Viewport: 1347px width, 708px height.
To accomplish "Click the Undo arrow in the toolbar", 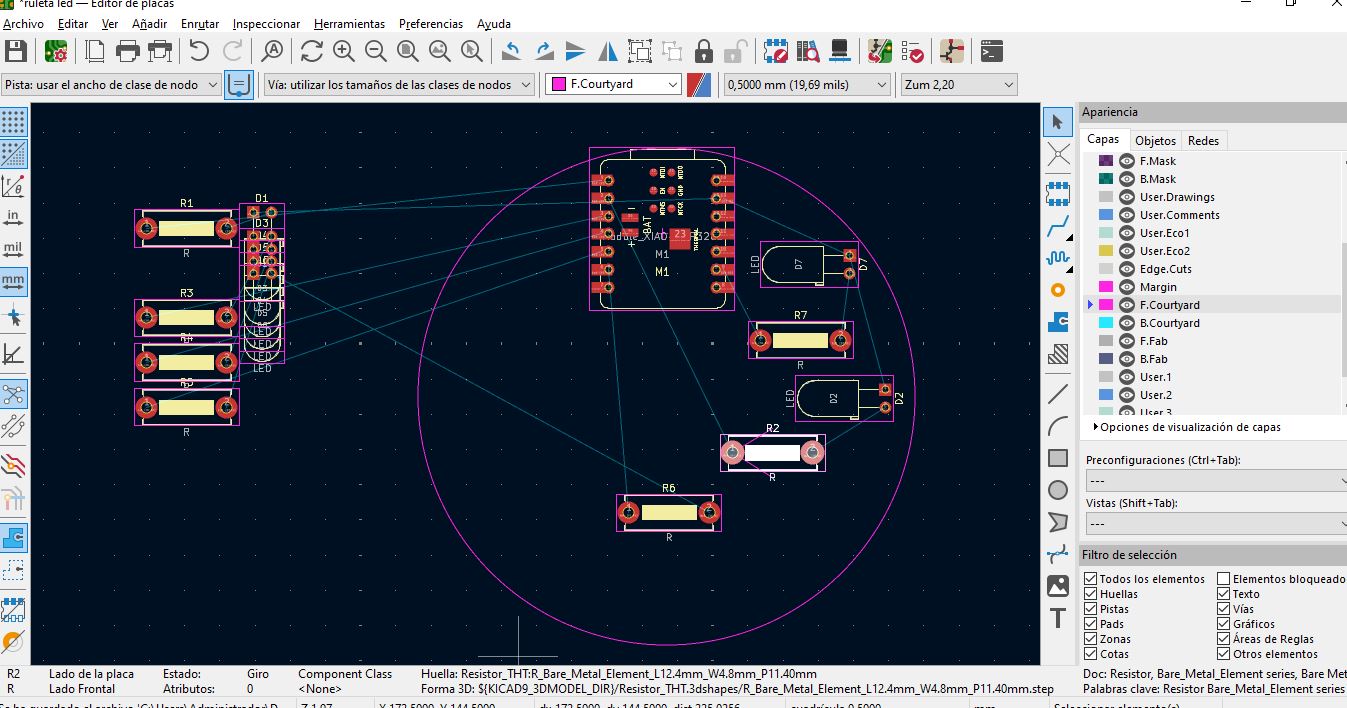I will point(199,51).
